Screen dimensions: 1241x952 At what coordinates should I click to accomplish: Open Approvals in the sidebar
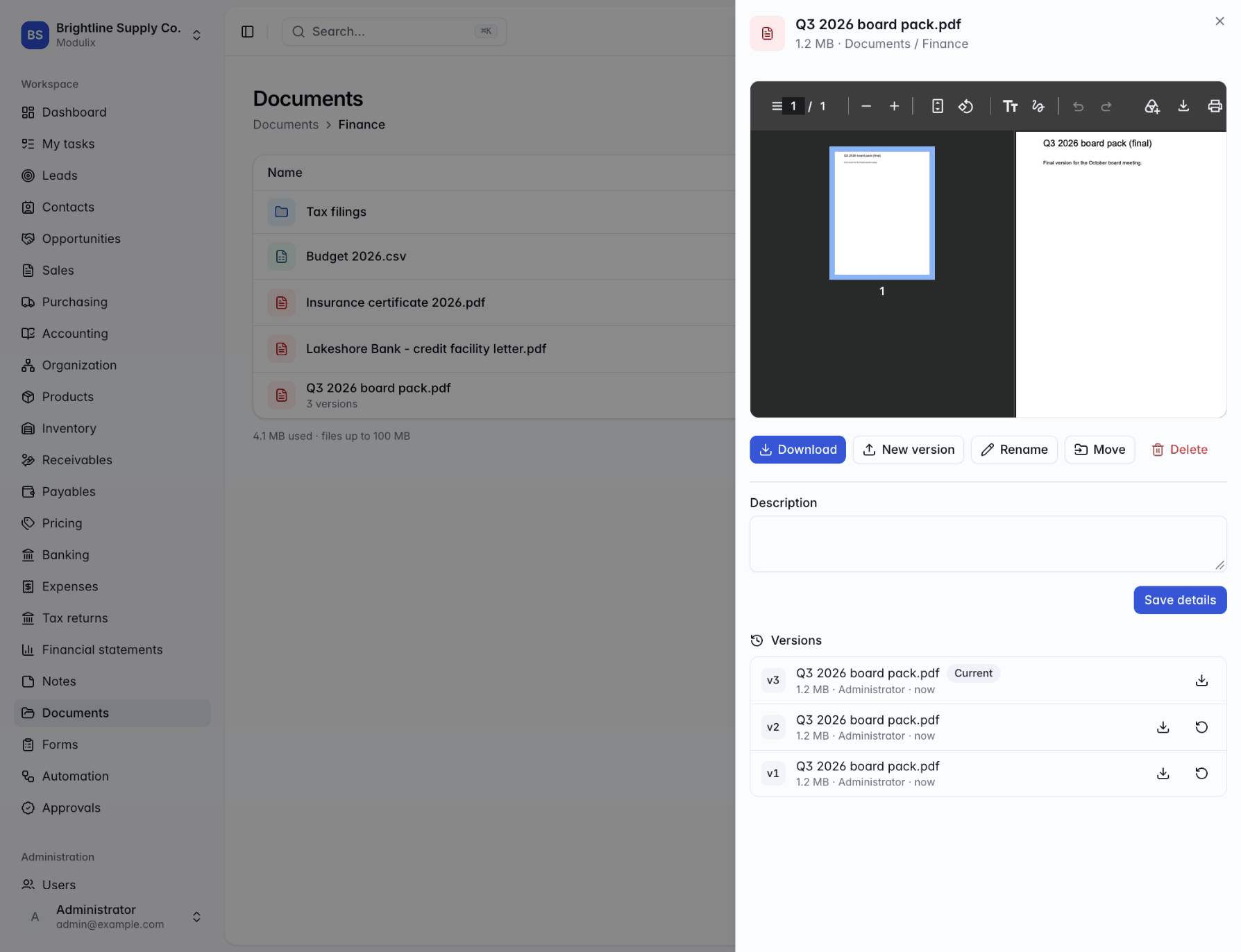(112, 808)
